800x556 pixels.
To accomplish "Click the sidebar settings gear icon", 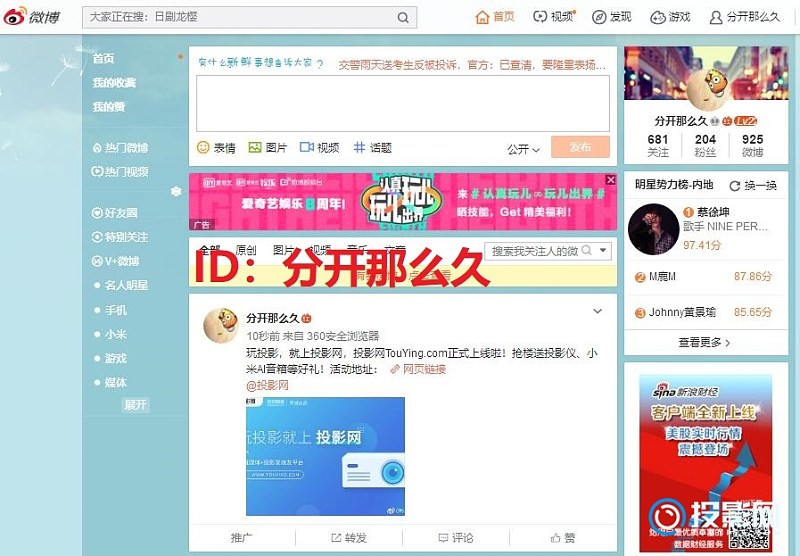I will pyautogui.click(x=176, y=191).
